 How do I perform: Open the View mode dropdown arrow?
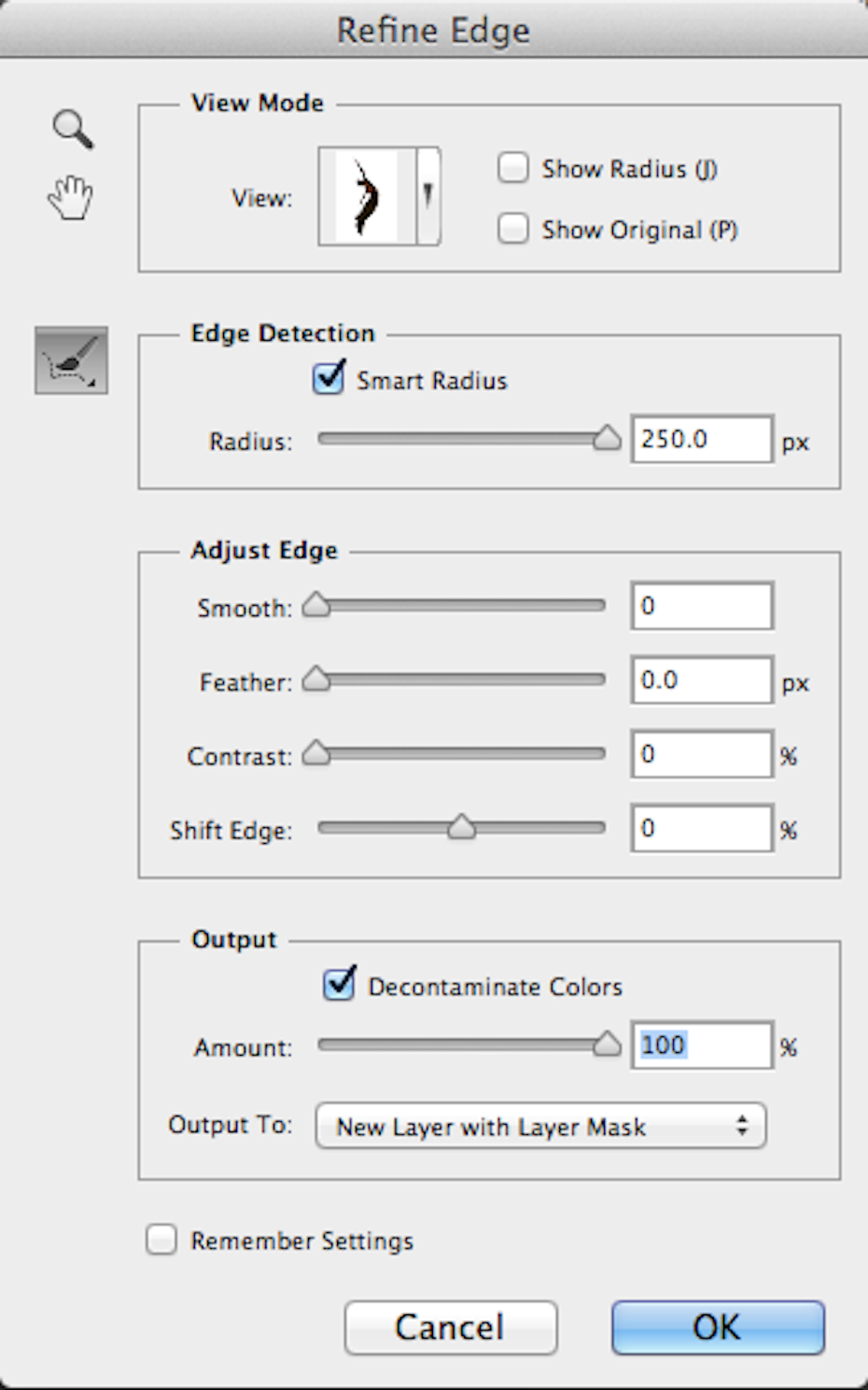pyautogui.click(x=428, y=196)
